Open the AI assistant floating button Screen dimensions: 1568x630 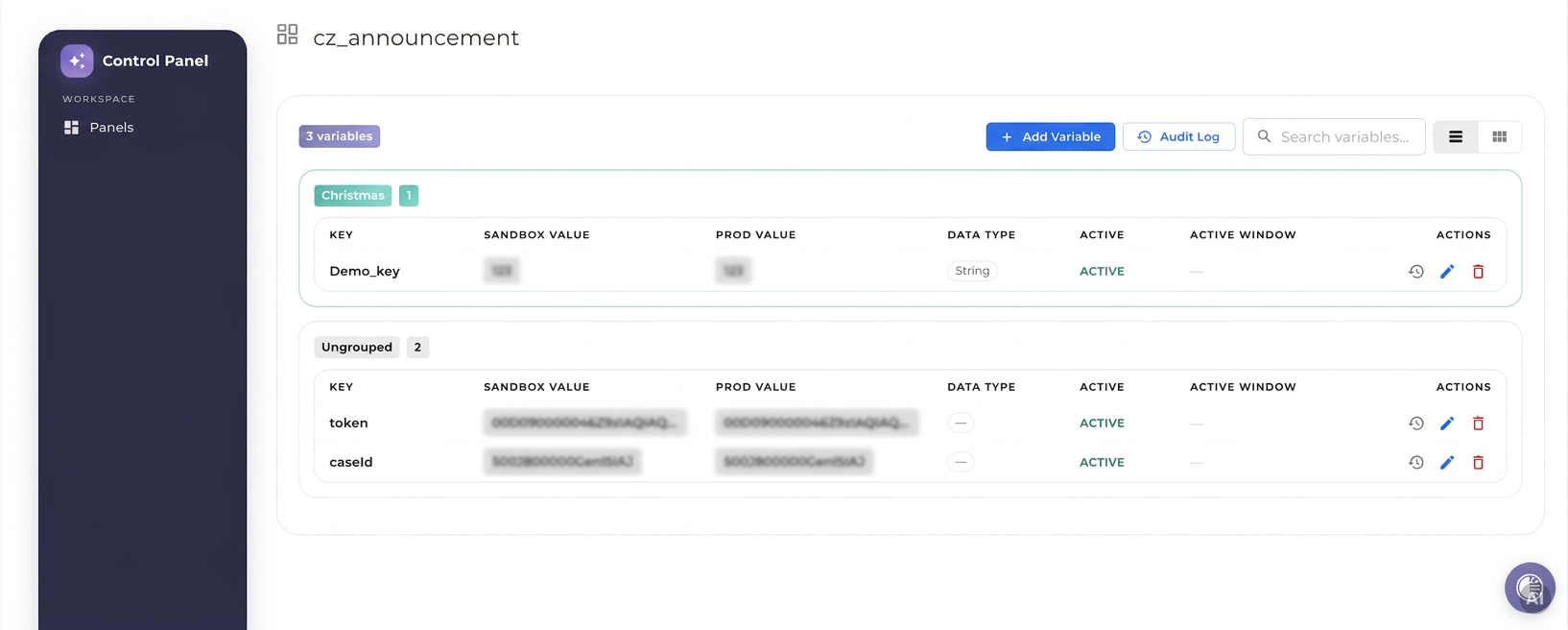point(1530,588)
